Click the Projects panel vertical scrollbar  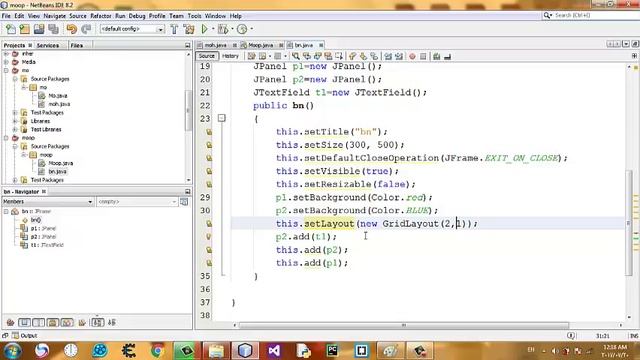point(188,110)
